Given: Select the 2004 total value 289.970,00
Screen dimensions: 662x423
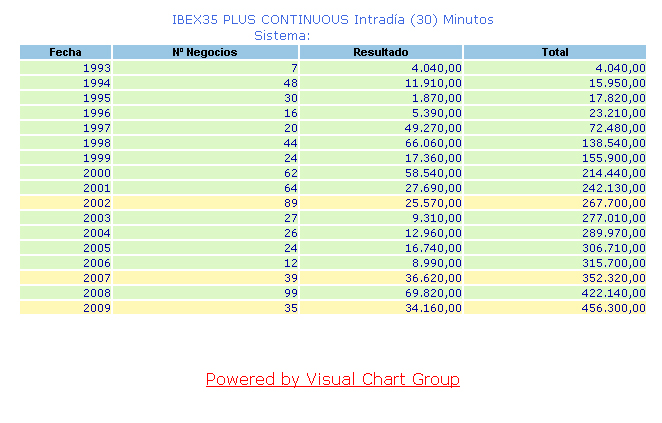Looking at the screenshot, I should 610,233.
